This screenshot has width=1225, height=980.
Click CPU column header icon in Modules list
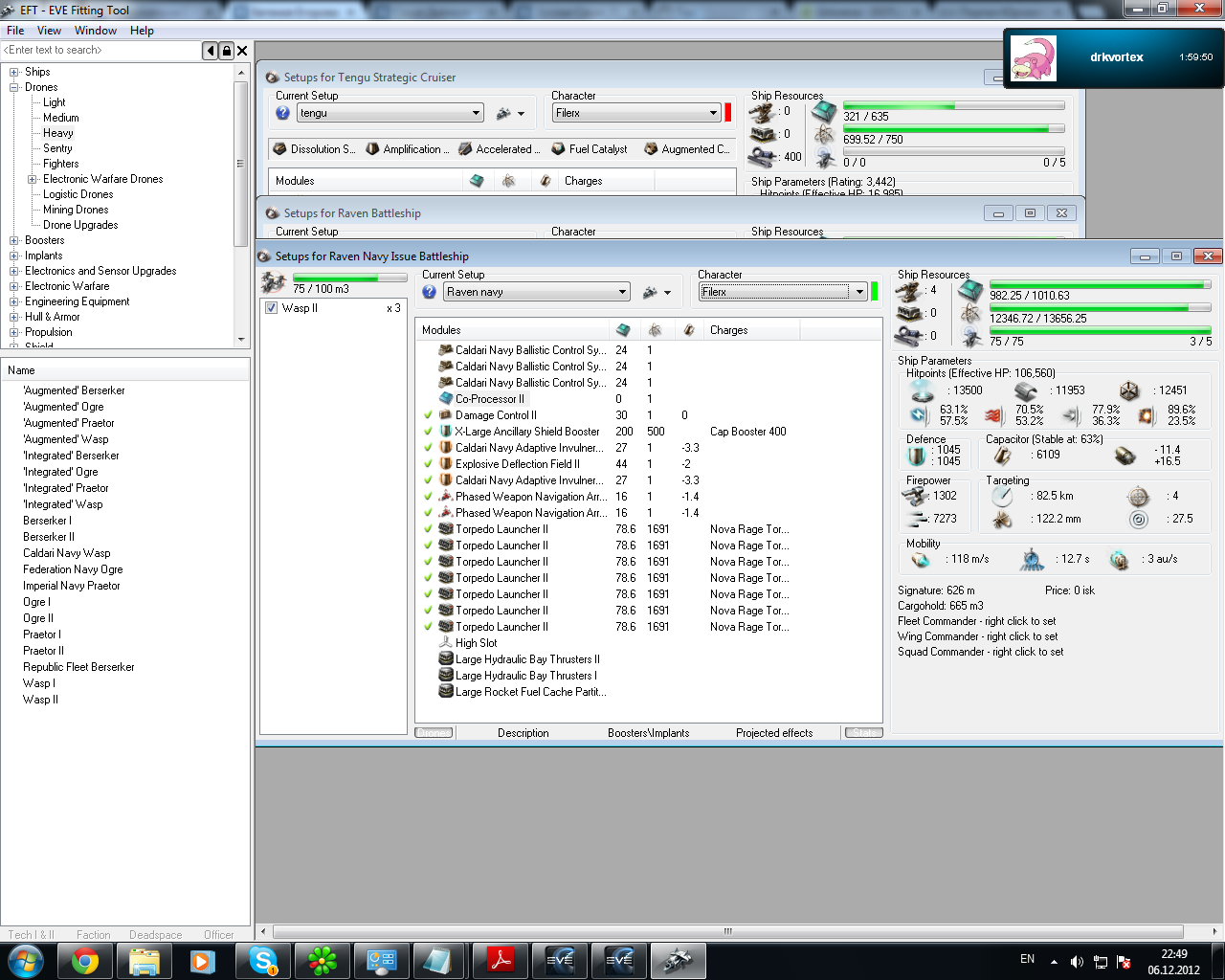point(623,330)
